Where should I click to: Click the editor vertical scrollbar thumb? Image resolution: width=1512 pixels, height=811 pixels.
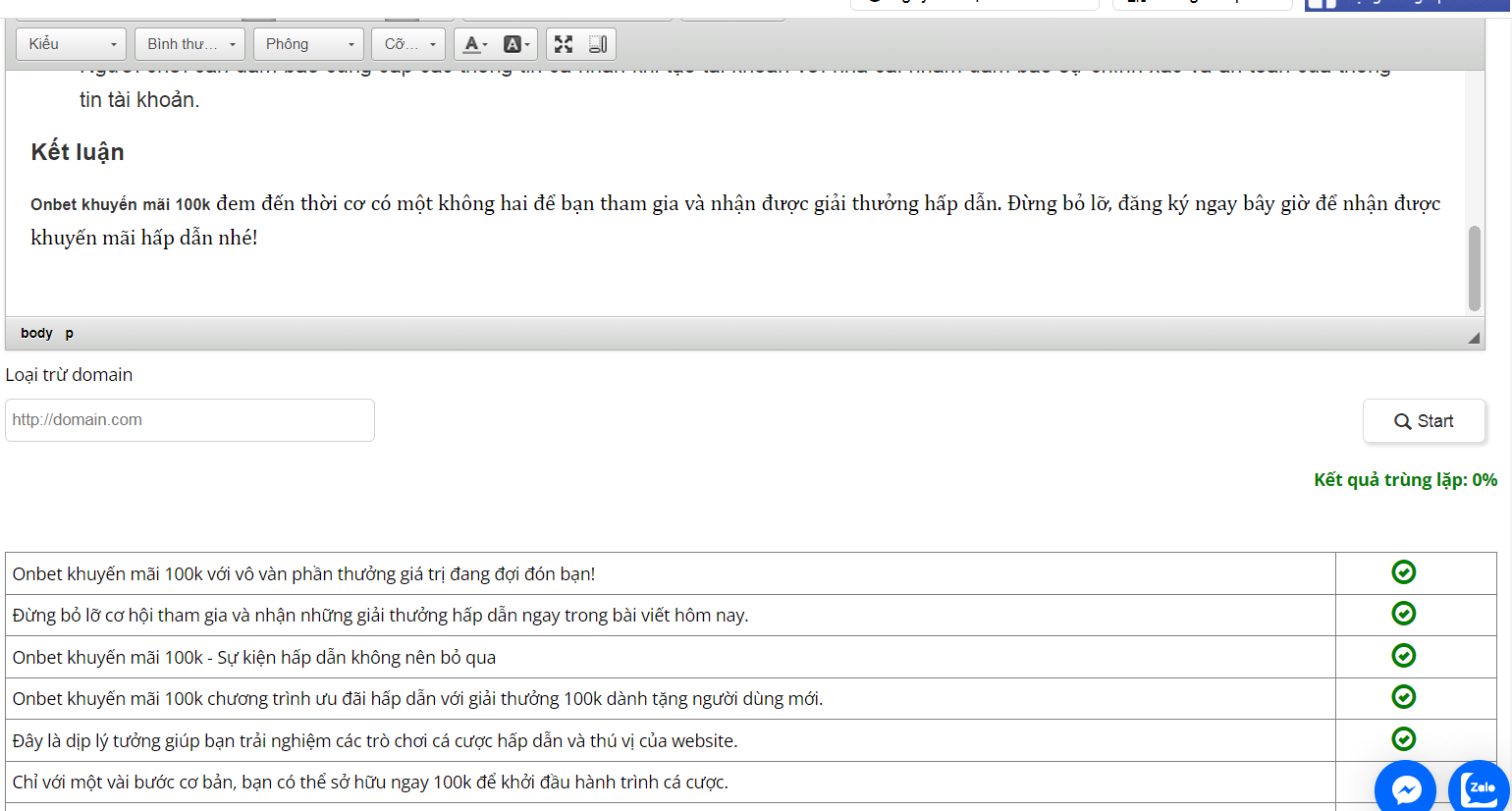[1474, 268]
